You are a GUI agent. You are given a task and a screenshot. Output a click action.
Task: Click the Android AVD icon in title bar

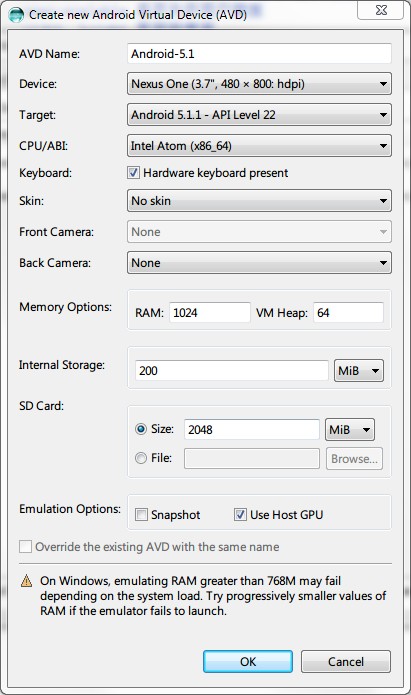click(16, 15)
